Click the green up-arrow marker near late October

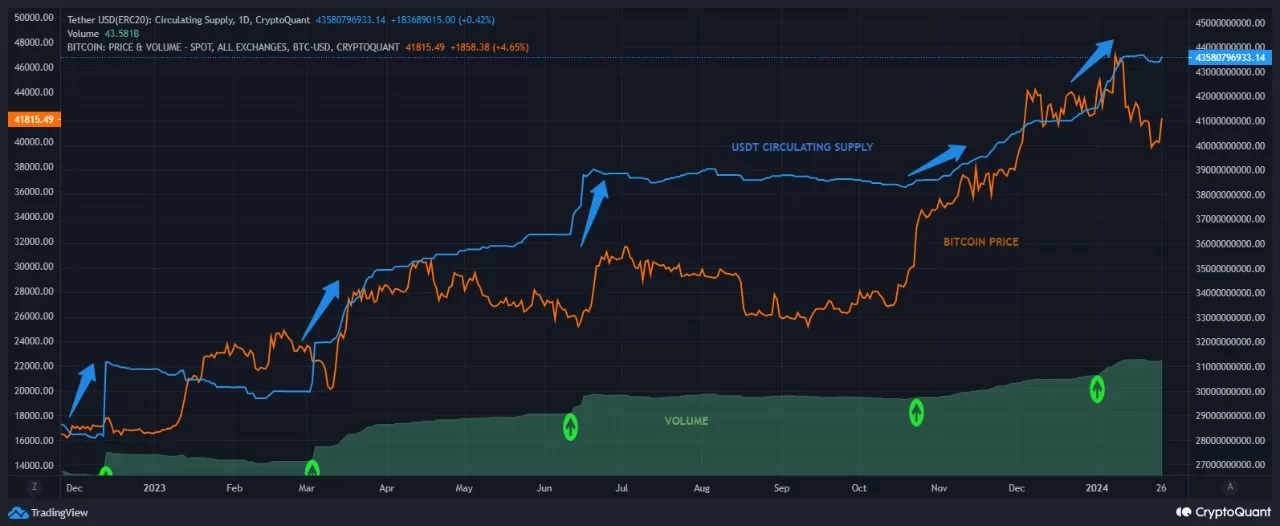916,412
